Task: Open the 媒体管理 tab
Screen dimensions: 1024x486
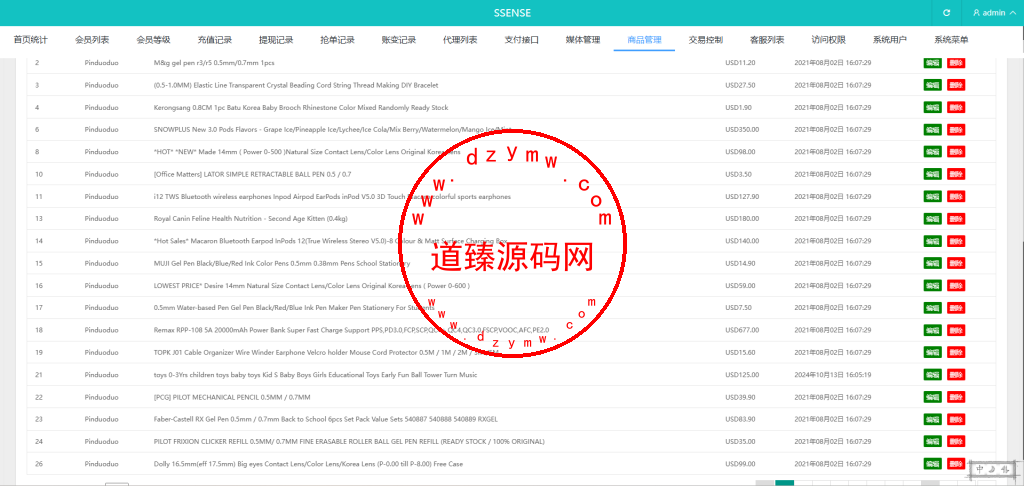Action: (x=583, y=40)
